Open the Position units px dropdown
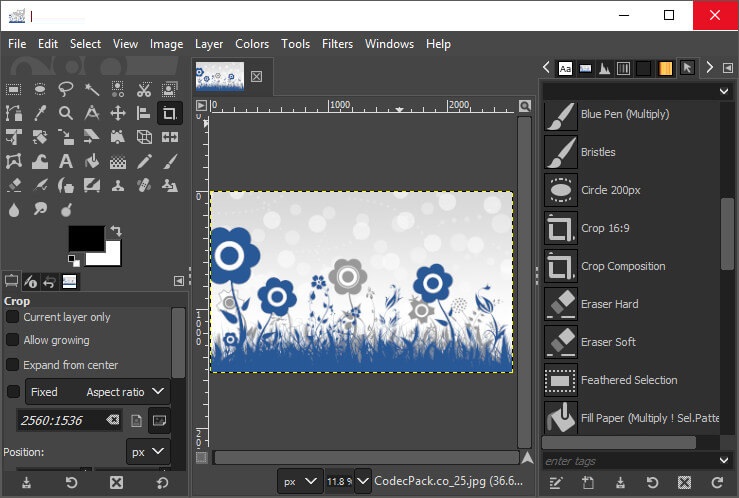 click(148, 453)
